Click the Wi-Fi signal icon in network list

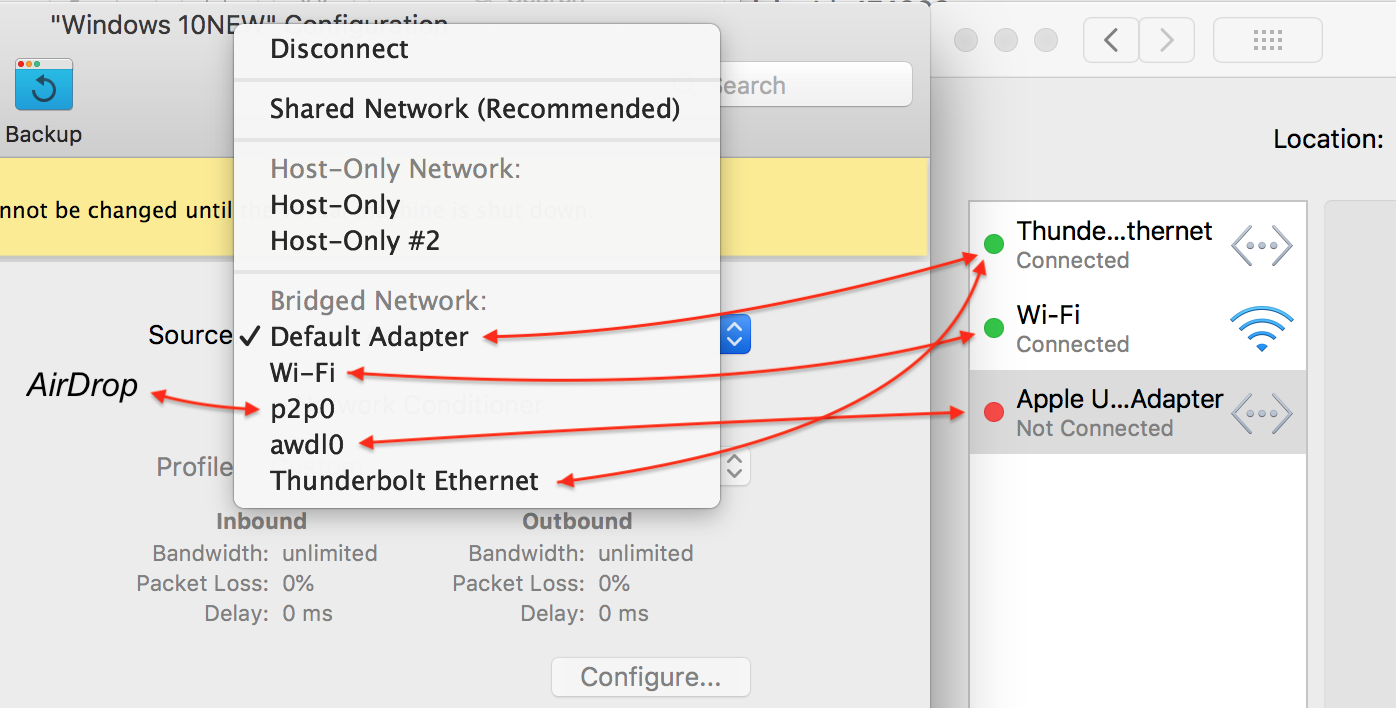1261,329
